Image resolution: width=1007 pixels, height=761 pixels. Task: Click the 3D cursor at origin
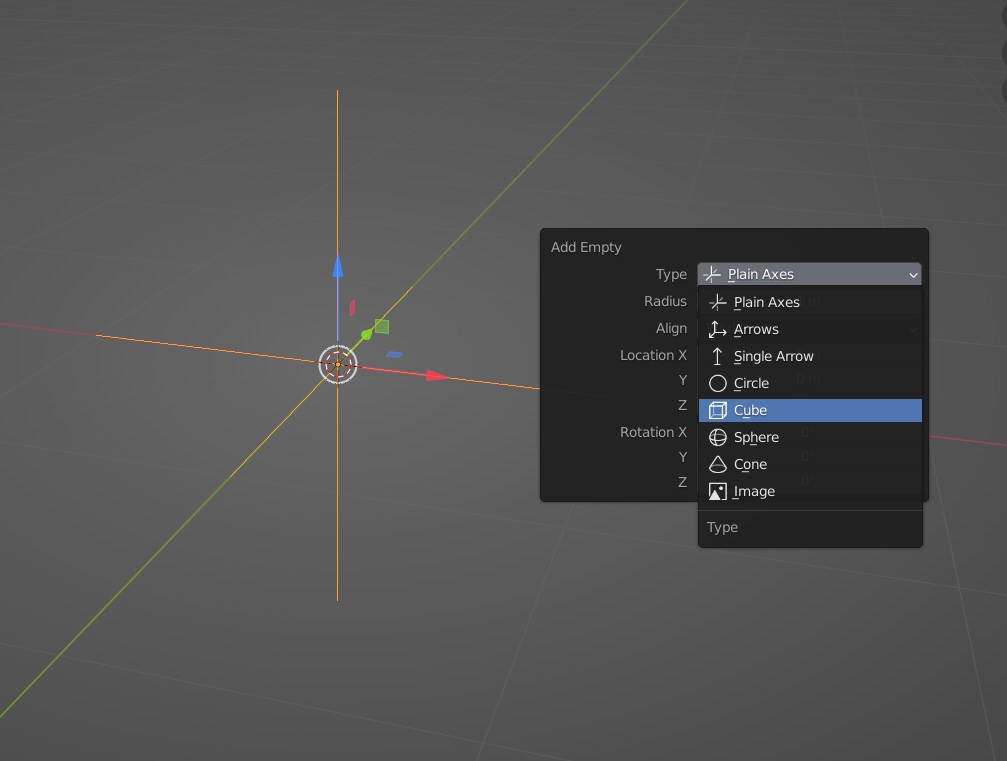tap(338, 365)
